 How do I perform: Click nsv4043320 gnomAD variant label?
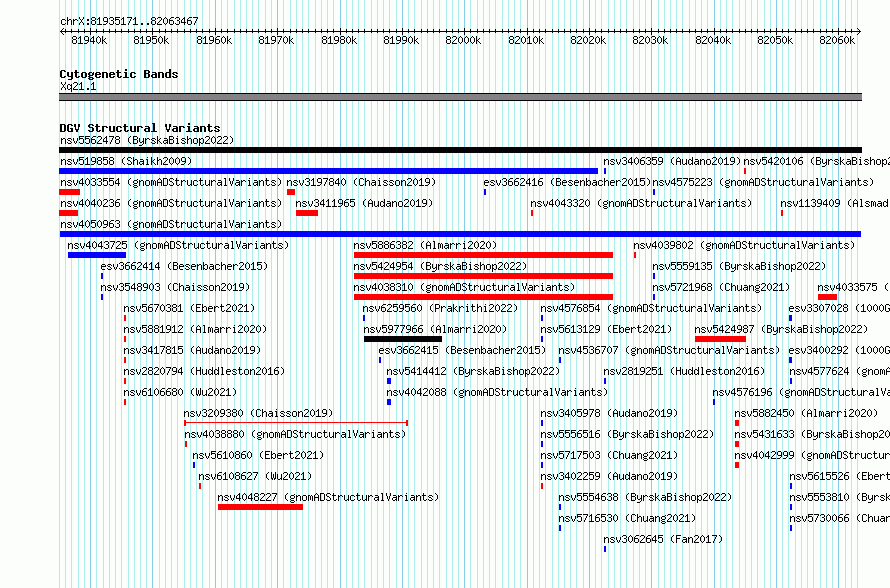(x=641, y=203)
